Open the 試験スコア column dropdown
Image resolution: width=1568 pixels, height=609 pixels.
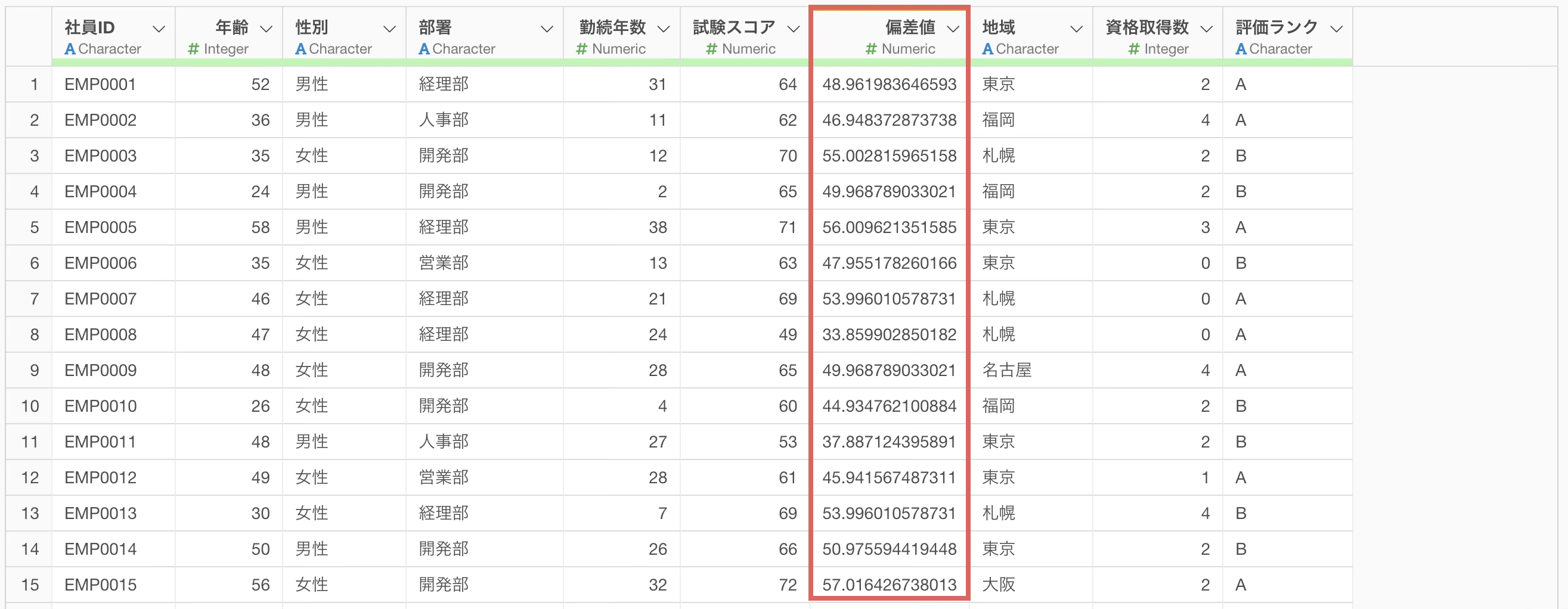(x=793, y=29)
